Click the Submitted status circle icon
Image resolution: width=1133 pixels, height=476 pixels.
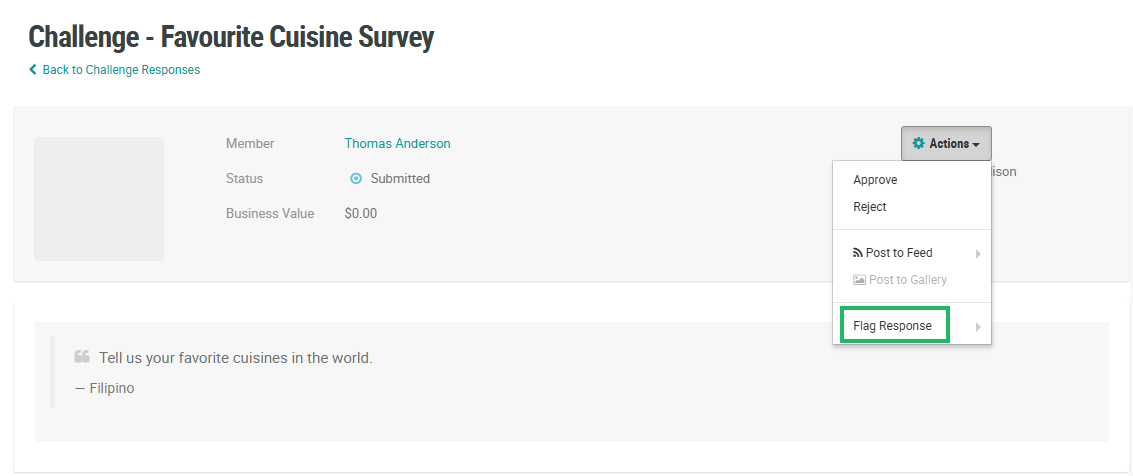point(355,179)
